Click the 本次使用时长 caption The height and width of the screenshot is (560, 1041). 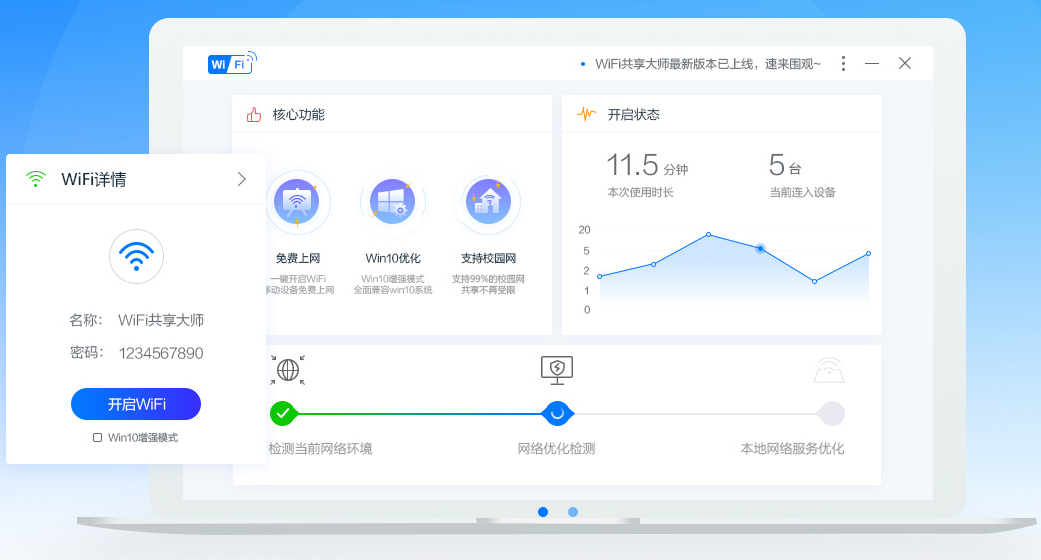(x=640, y=193)
